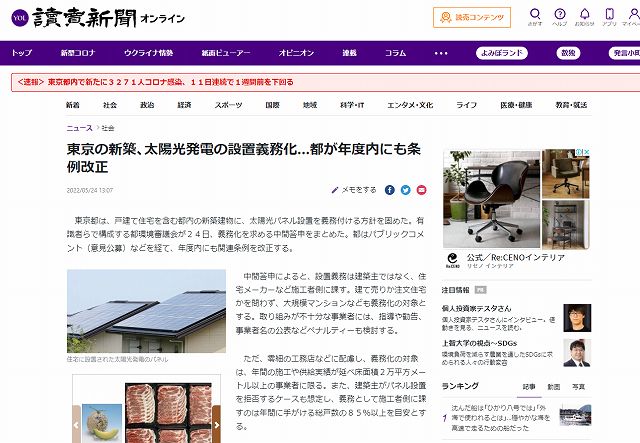Image resolution: width=640 pixels, height=443 pixels.
Task: Click the よみぽランド pill button
Action: (502, 53)
